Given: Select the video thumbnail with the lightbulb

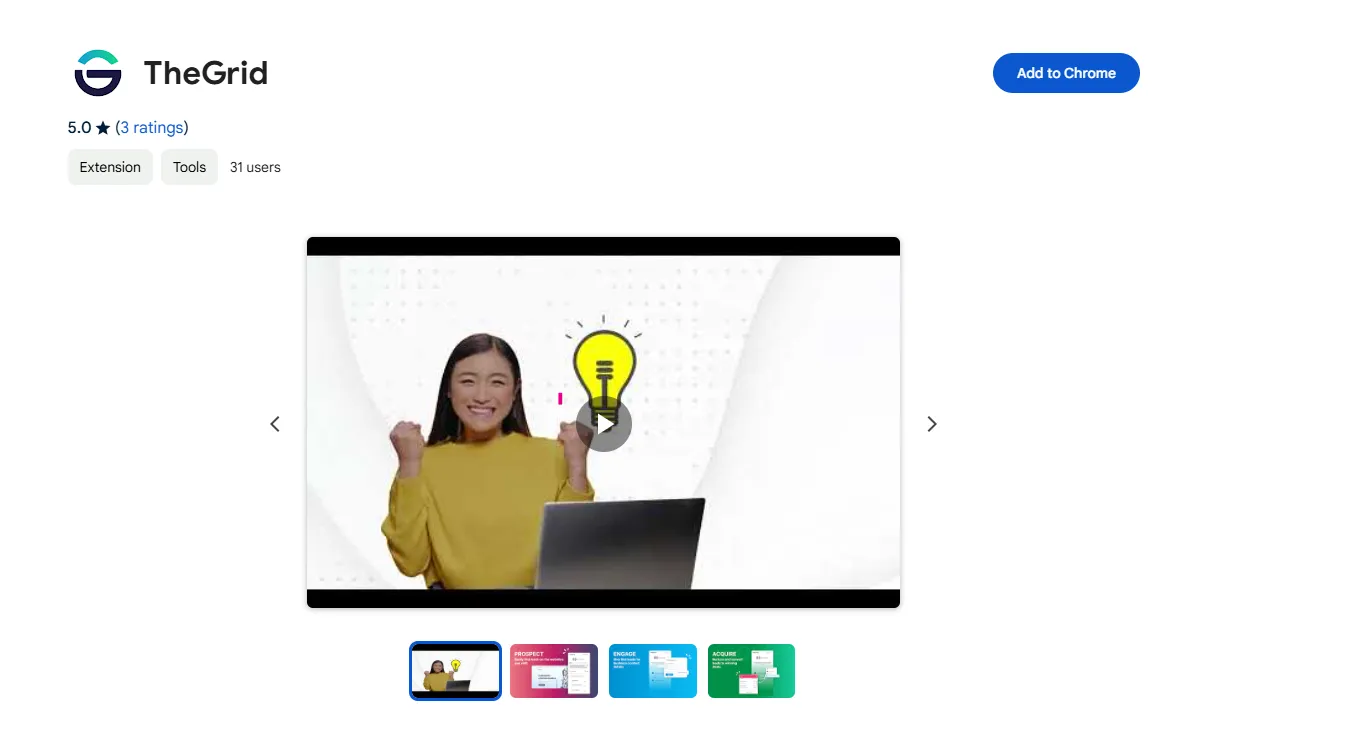Looking at the screenshot, I should [x=455, y=671].
